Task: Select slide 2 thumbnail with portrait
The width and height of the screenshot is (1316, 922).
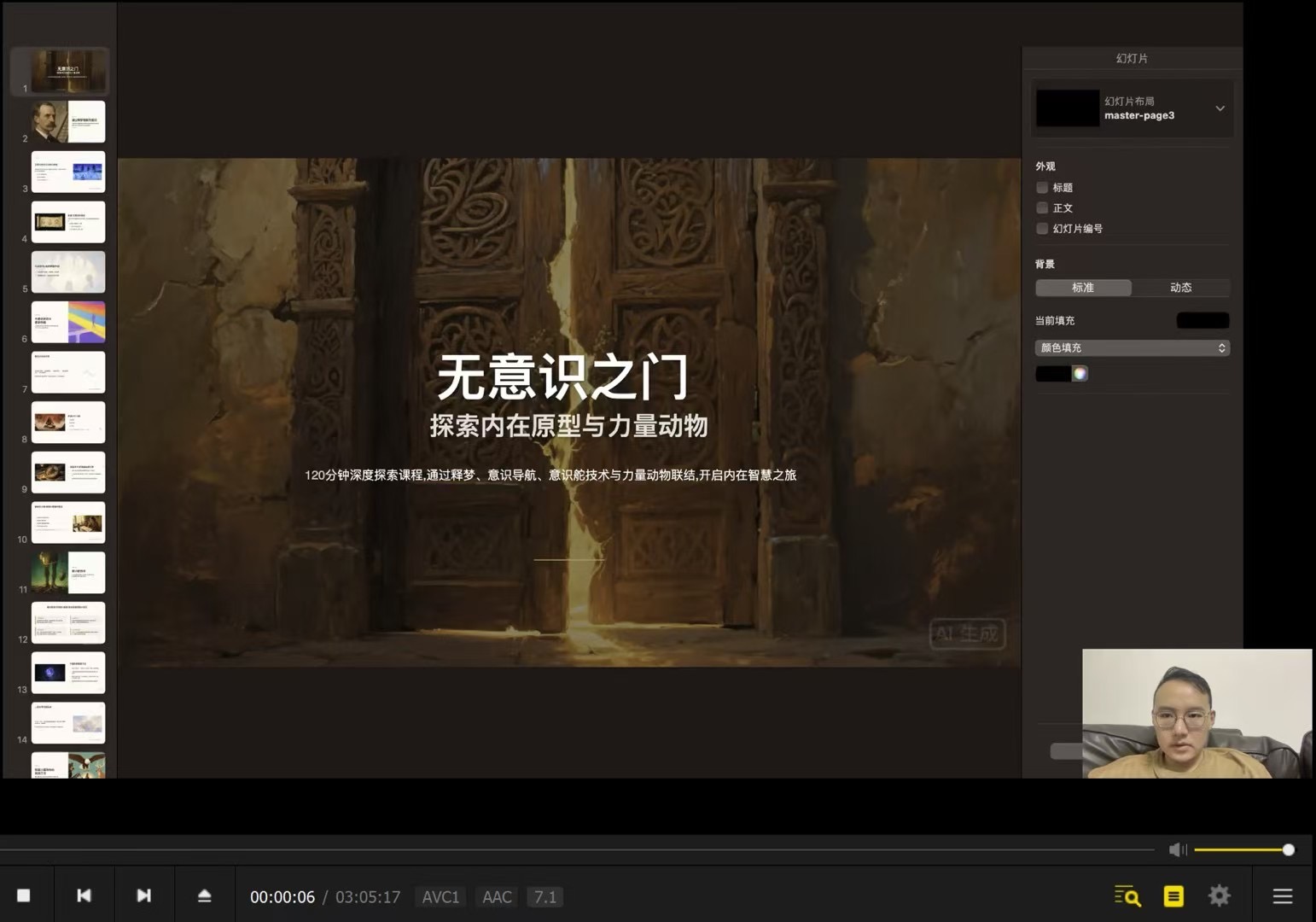Action: [68, 122]
